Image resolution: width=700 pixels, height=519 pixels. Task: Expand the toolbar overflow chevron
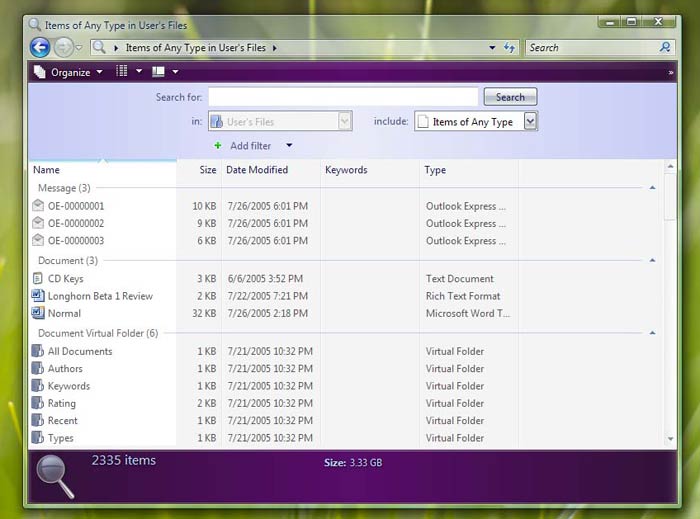(670, 72)
